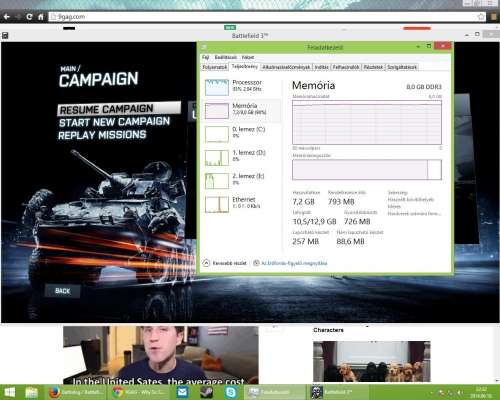
Task: Switch to the Folyamatok tab
Action: click(x=215, y=67)
